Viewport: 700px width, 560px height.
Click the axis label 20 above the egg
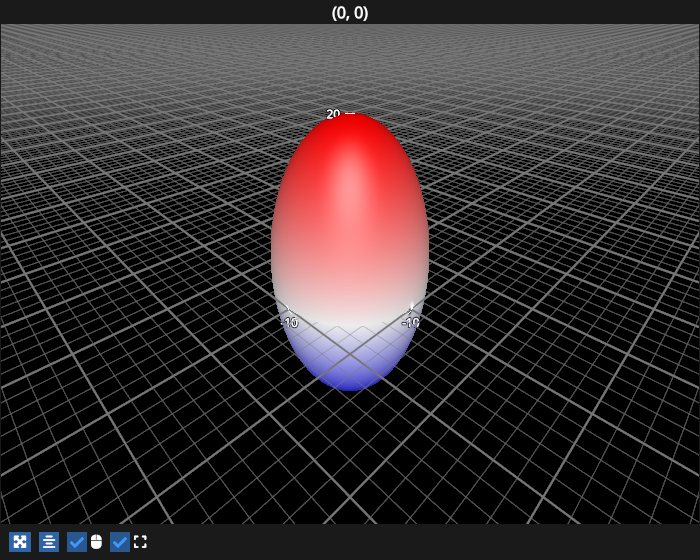pyautogui.click(x=333, y=114)
